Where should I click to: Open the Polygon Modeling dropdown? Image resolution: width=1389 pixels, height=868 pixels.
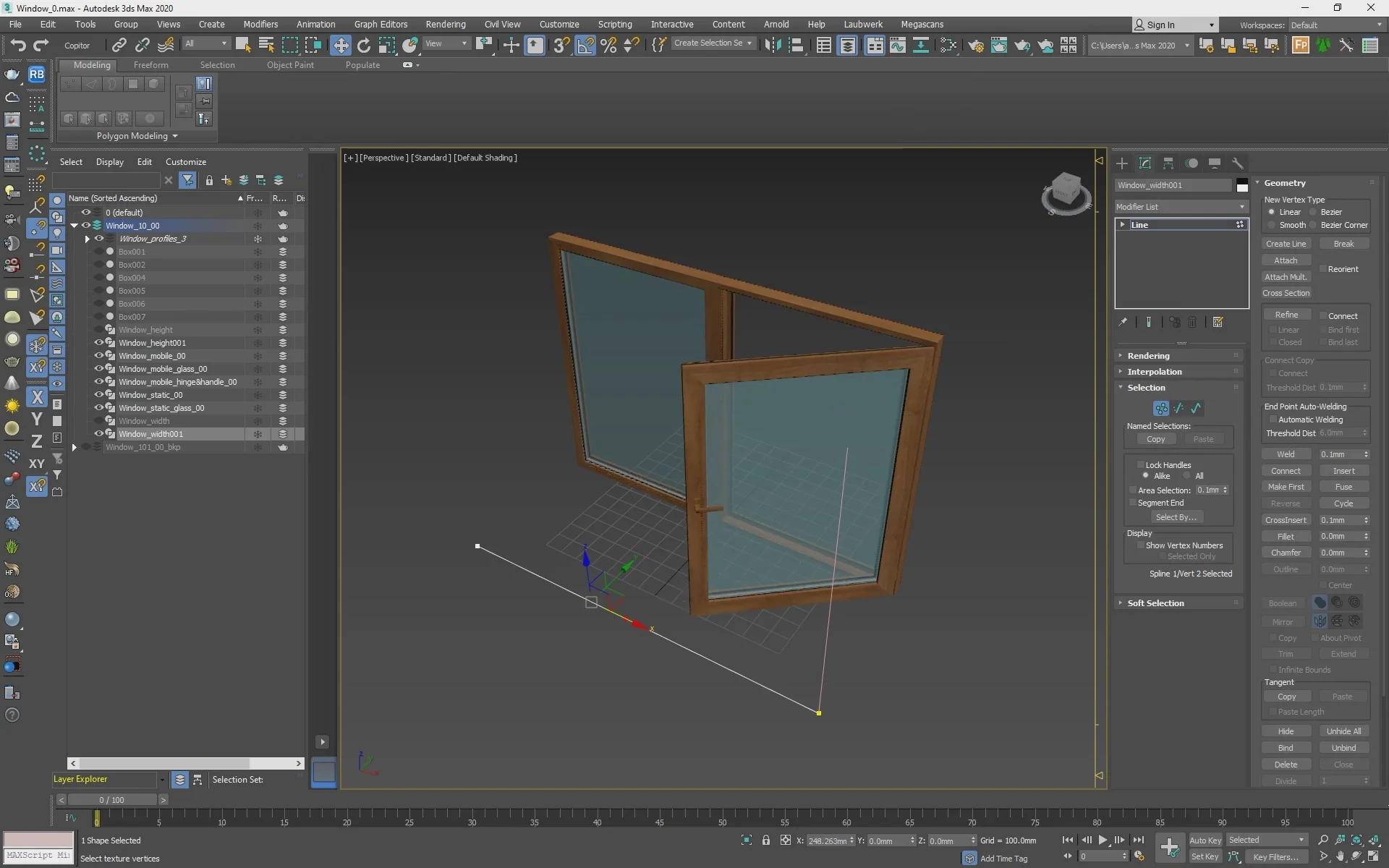click(137, 136)
